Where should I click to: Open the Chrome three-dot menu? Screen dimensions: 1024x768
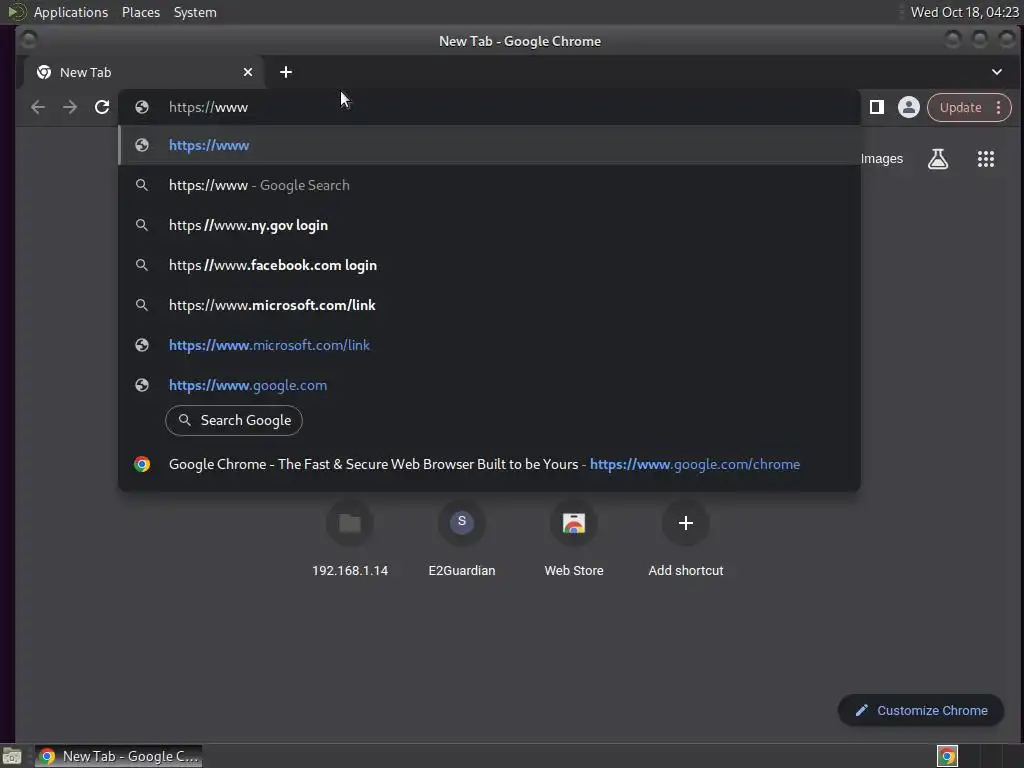pyautogui.click(x=999, y=107)
